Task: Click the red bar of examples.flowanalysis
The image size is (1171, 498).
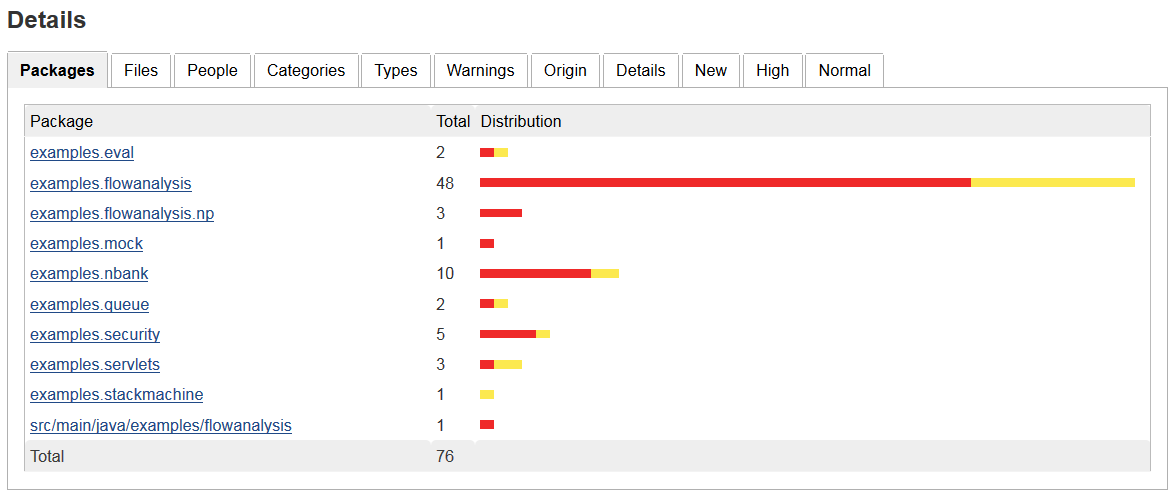Action: [725, 183]
